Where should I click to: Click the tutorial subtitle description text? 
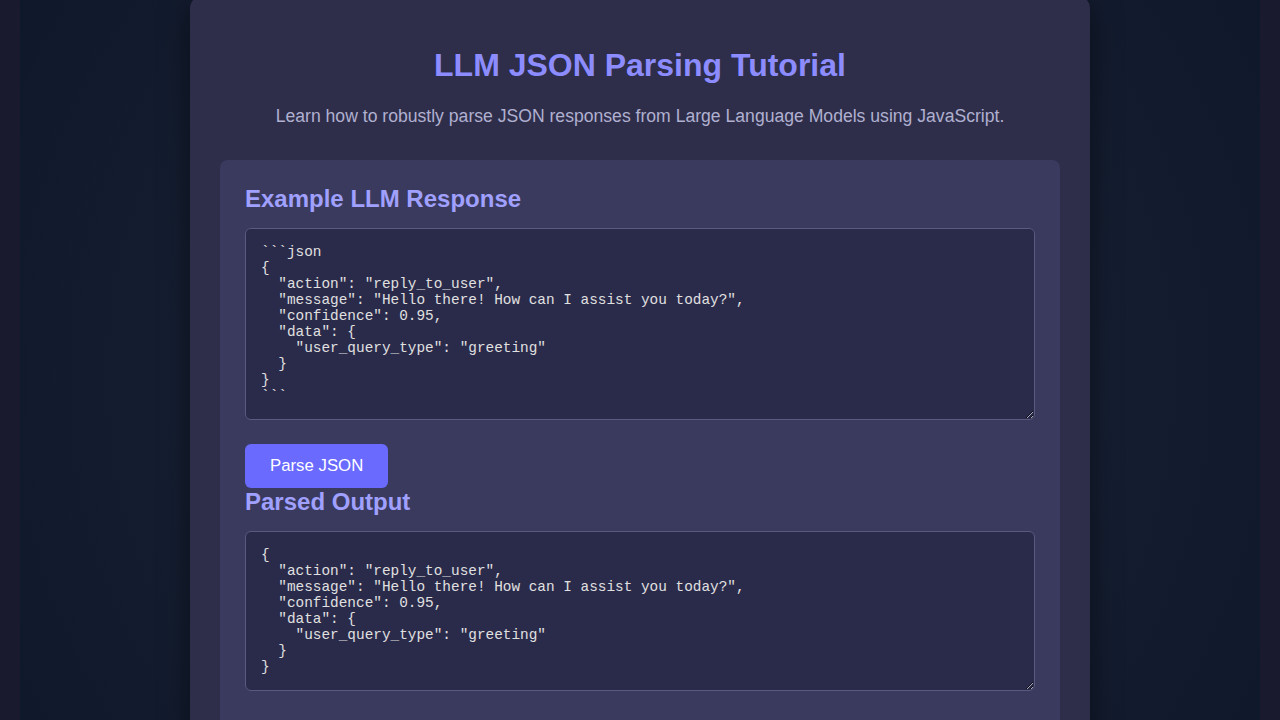point(639,116)
